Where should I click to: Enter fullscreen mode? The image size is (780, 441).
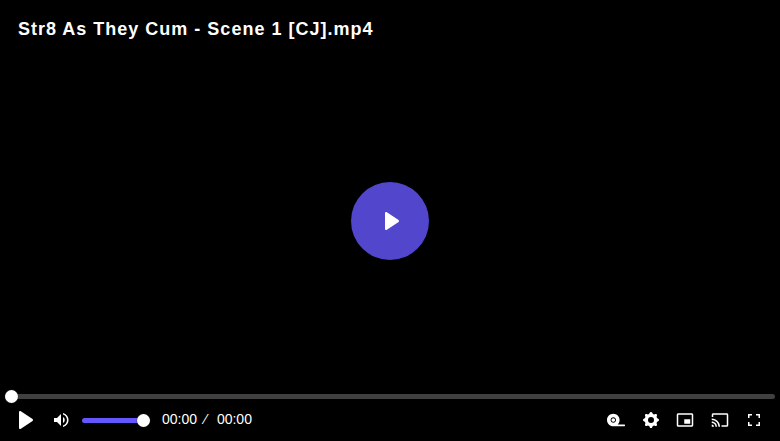coord(754,420)
